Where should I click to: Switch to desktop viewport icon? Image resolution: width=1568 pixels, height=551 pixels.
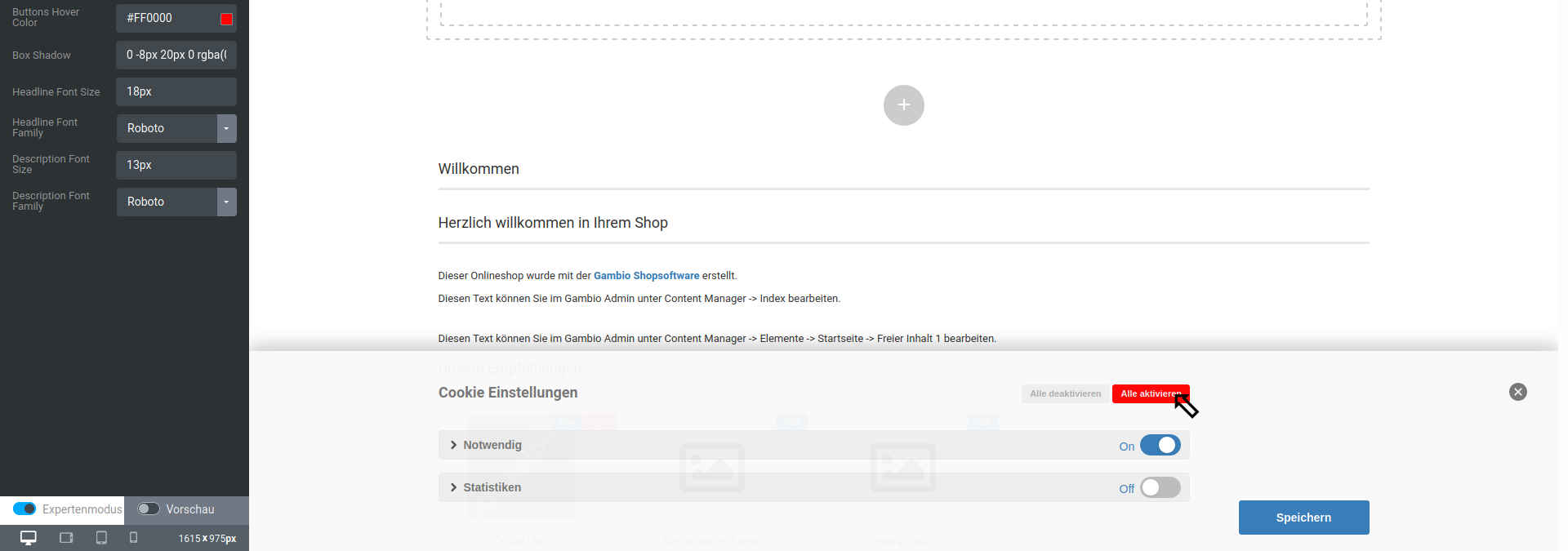[29, 538]
